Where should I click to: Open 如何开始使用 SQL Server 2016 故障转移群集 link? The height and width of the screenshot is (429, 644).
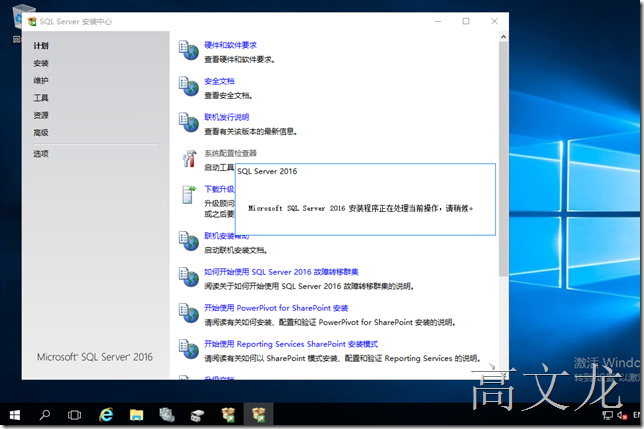pos(281,272)
